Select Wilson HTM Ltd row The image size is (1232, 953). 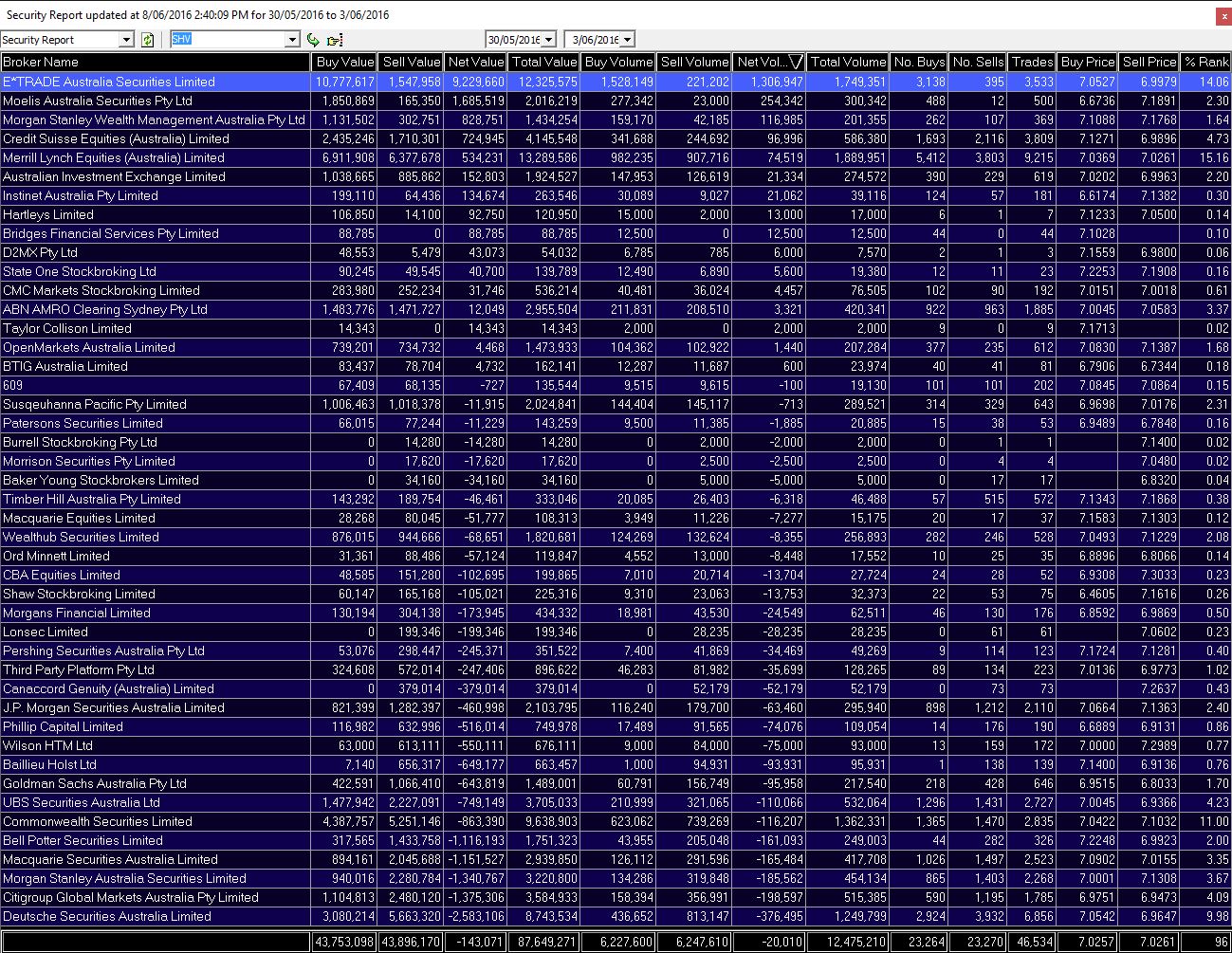616,745
